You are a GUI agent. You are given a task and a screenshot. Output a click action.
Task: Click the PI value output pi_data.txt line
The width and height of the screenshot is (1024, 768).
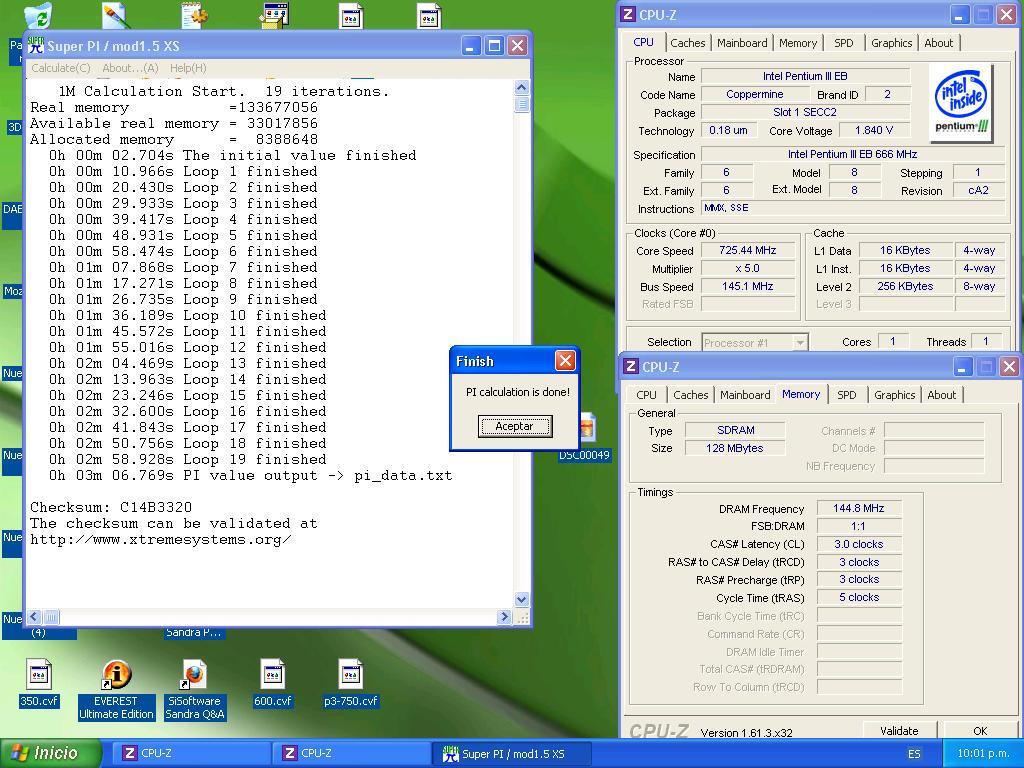tap(251, 475)
